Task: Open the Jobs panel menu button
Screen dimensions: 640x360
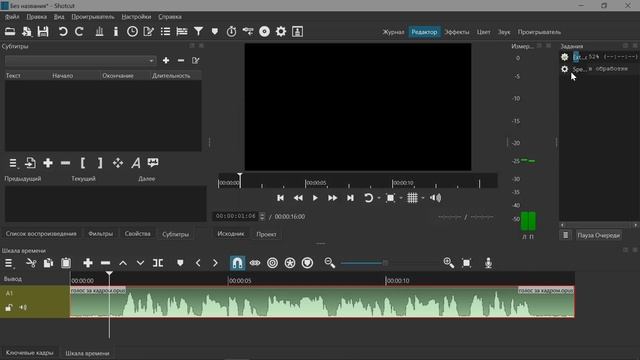Action: point(565,235)
